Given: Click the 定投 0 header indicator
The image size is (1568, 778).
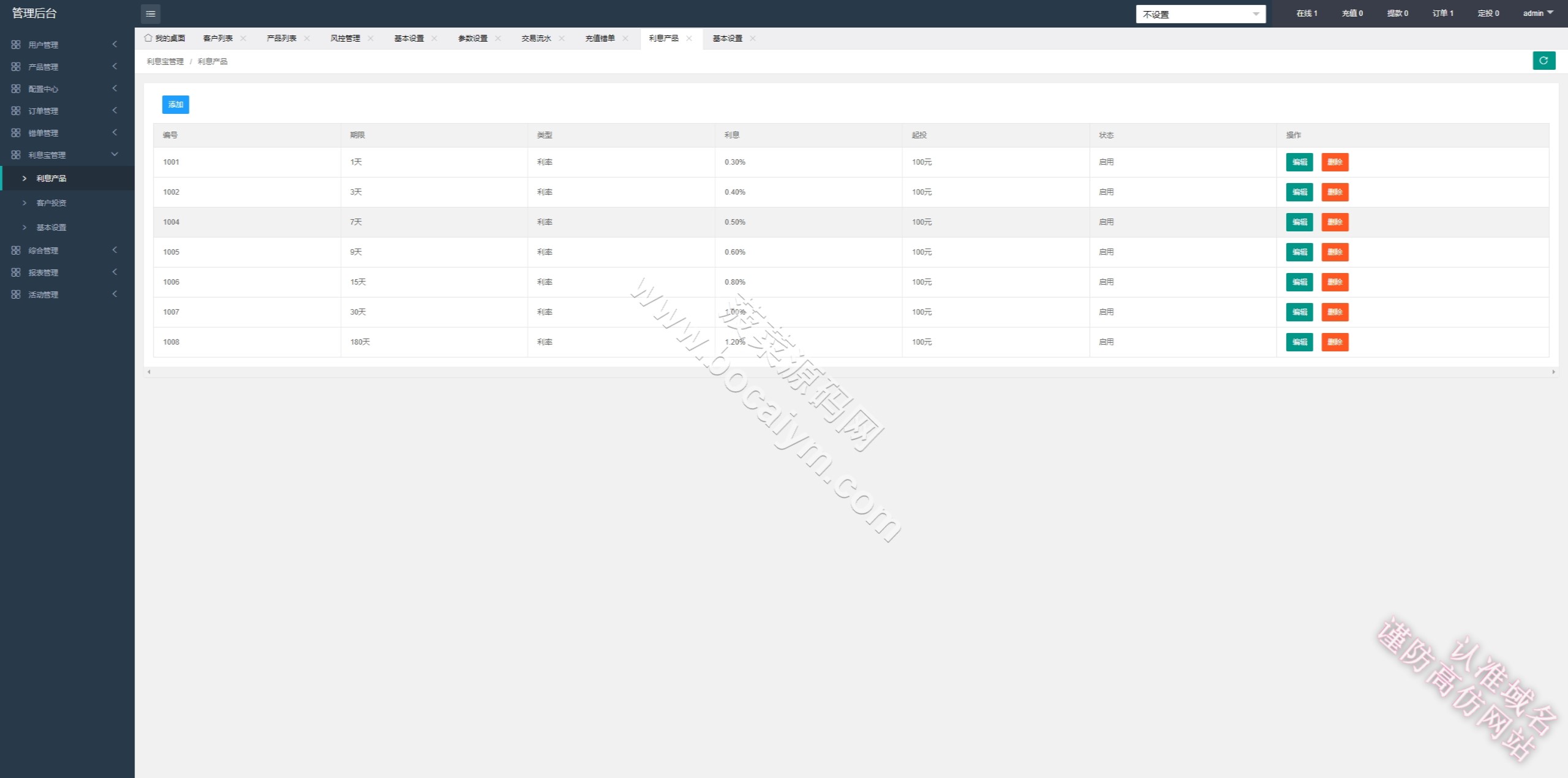Looking at the screenshot, I should click(1488, 13).
